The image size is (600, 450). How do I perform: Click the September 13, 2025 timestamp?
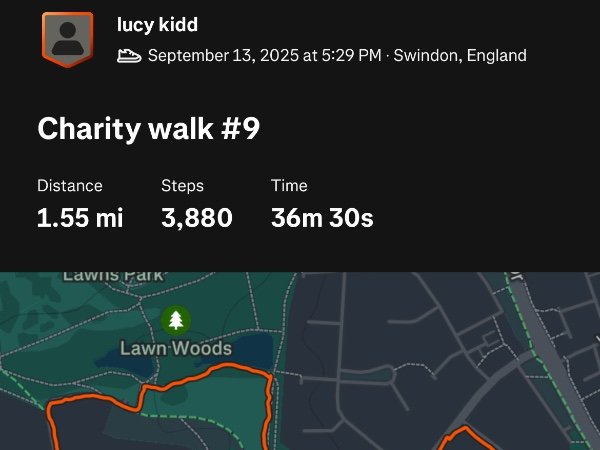[264, 56]
